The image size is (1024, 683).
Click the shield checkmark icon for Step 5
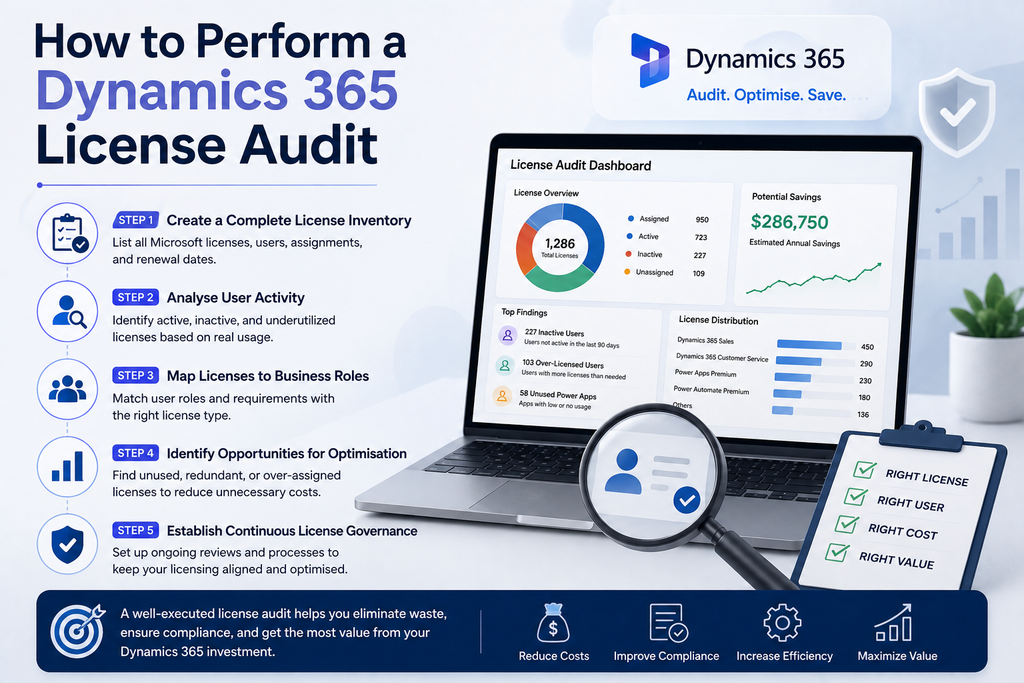(68, 544)
